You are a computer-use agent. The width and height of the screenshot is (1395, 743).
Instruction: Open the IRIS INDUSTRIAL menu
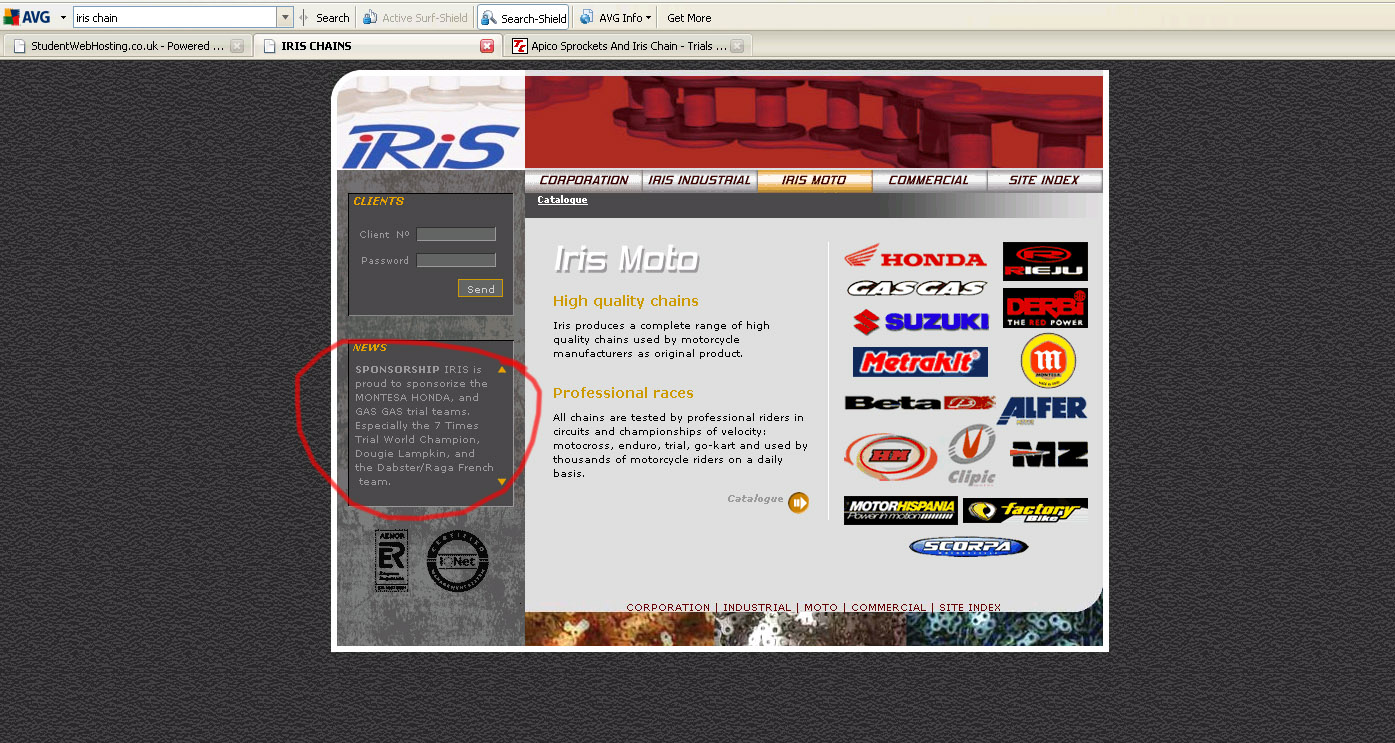pos(699,181)
